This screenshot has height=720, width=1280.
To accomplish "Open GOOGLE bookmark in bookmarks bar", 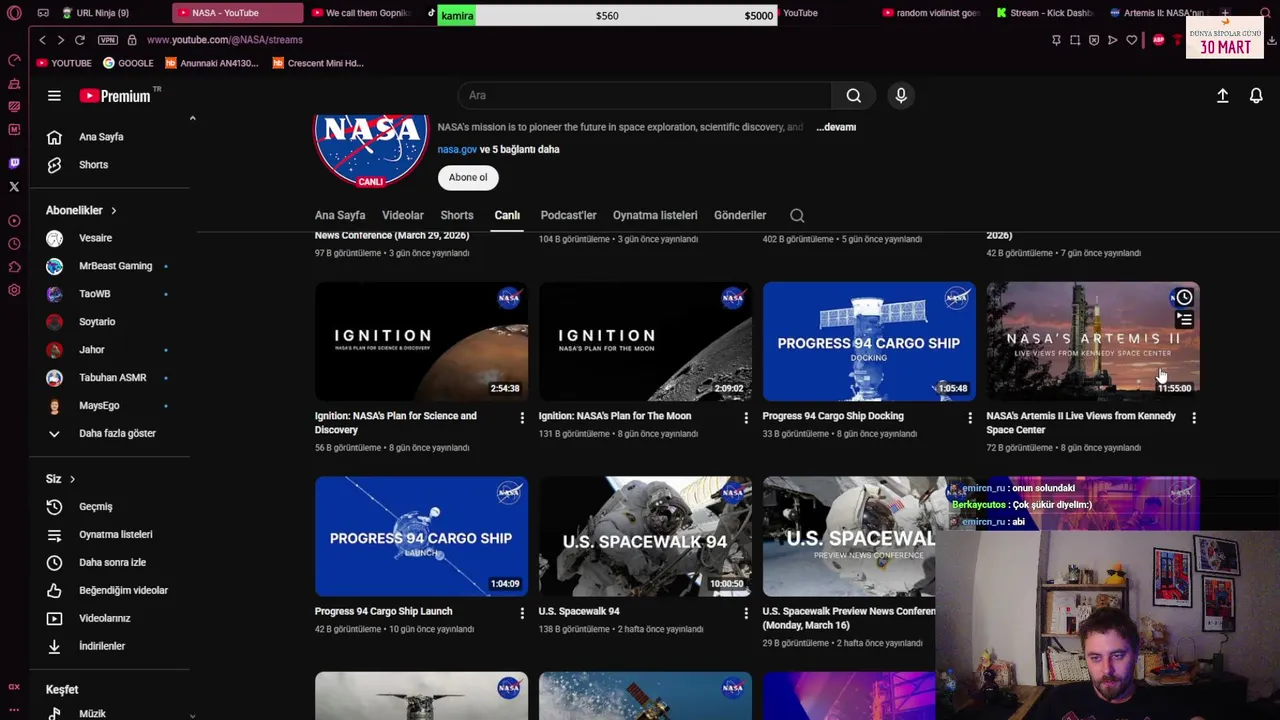I will coord(128,63).
